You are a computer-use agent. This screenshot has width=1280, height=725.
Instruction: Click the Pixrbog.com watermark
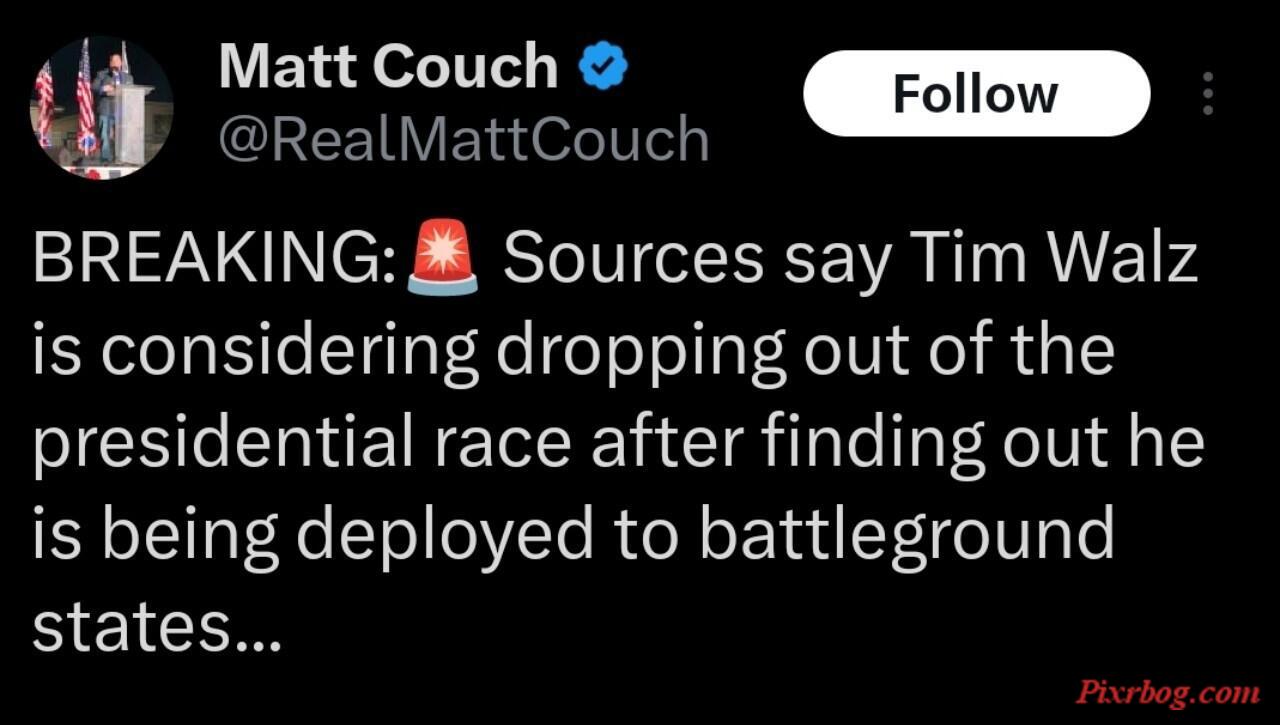[1166, 692]
